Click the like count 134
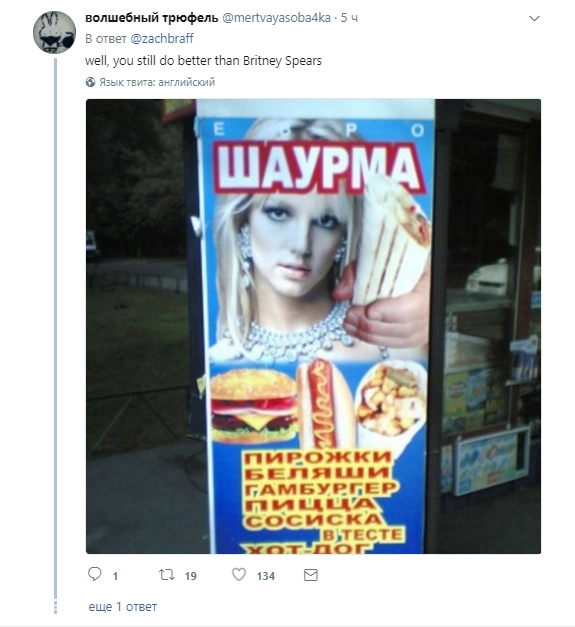This screenshot has height=627, width=575. [x=266, y=576]
